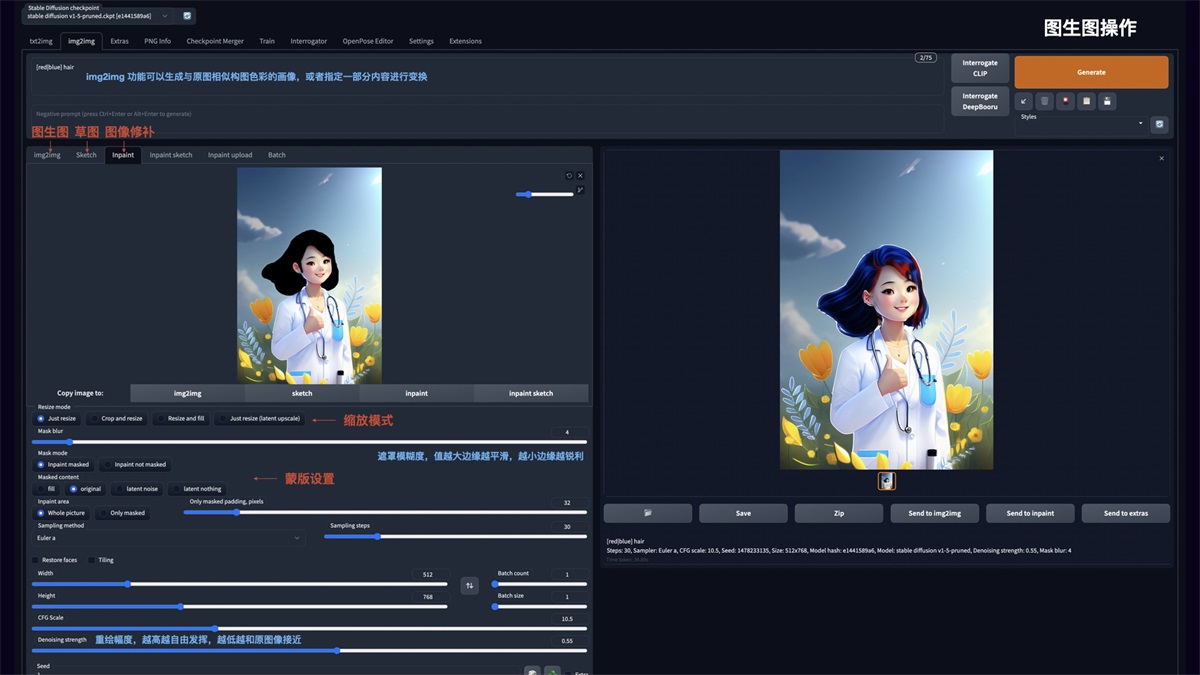Click the Generate button

click(x=1090, y=72)
